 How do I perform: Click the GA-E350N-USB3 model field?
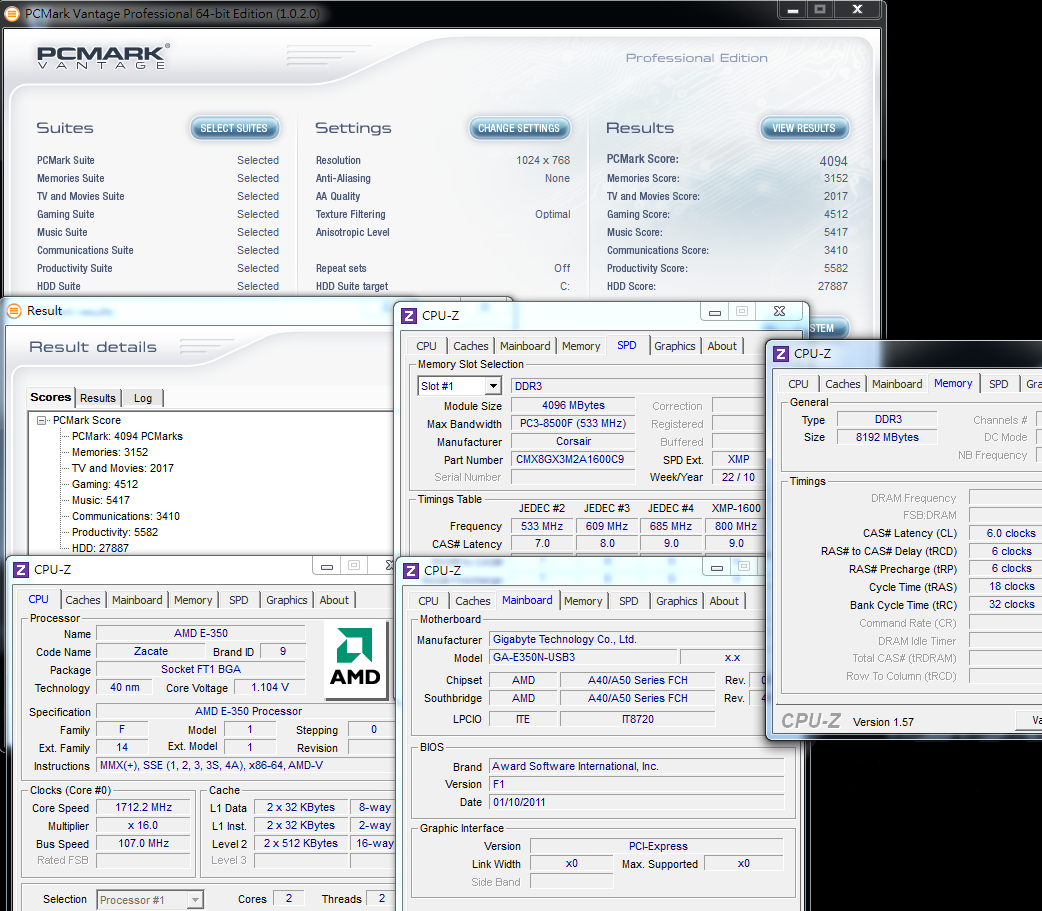[583, 657]
